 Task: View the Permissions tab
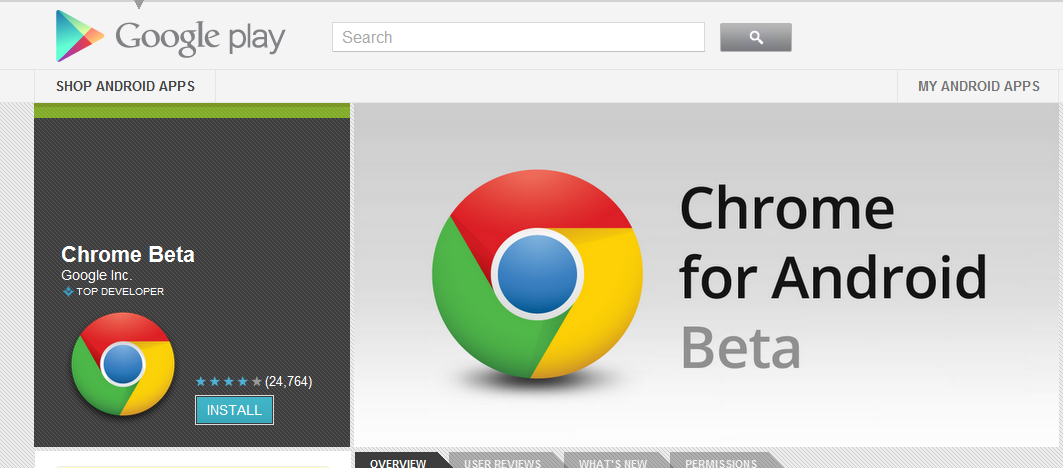coord(721,461)
